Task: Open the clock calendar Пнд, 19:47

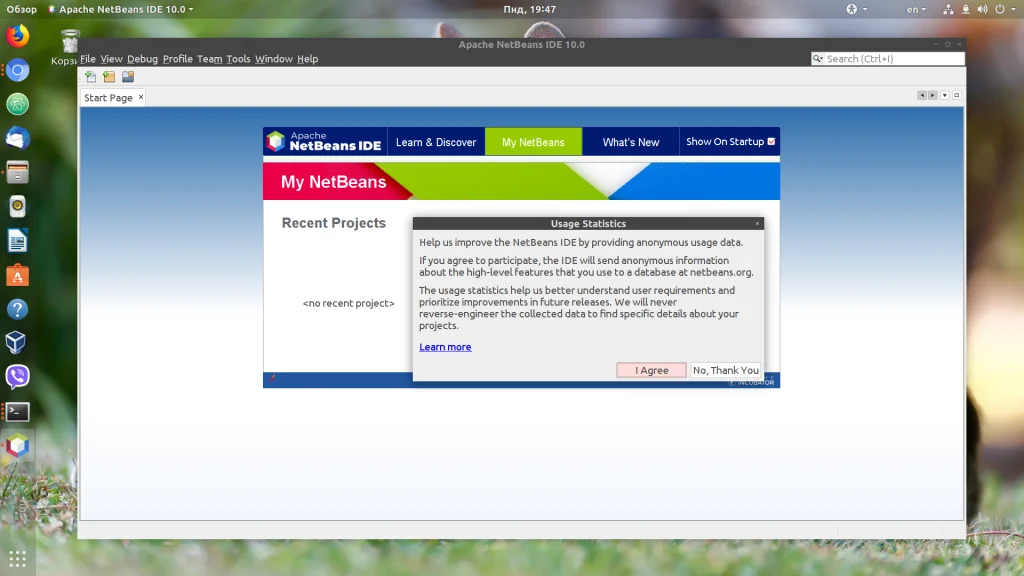Action: tap(530, 9)
